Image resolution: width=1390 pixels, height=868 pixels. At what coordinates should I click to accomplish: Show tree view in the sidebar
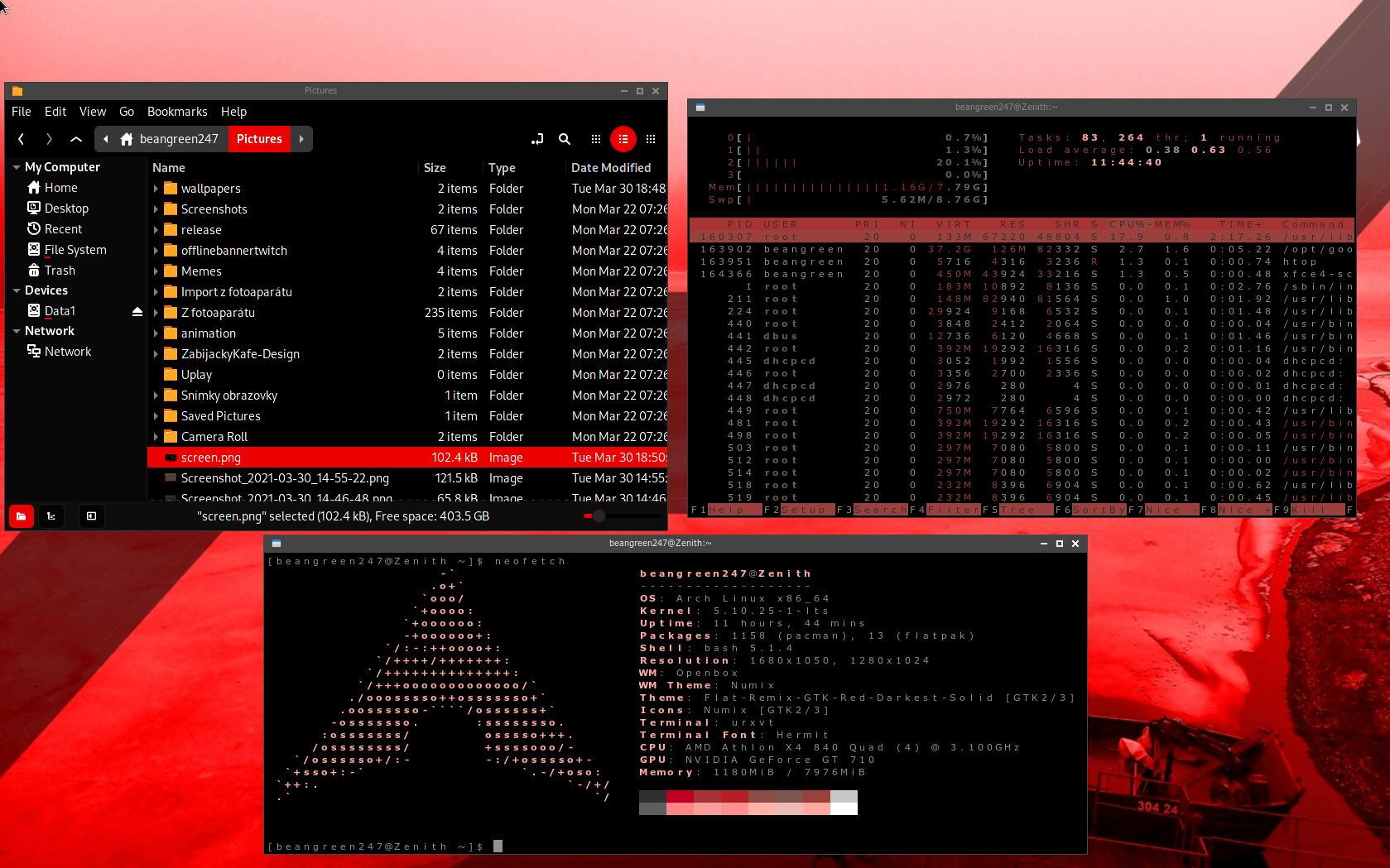[x=51, y=516]
